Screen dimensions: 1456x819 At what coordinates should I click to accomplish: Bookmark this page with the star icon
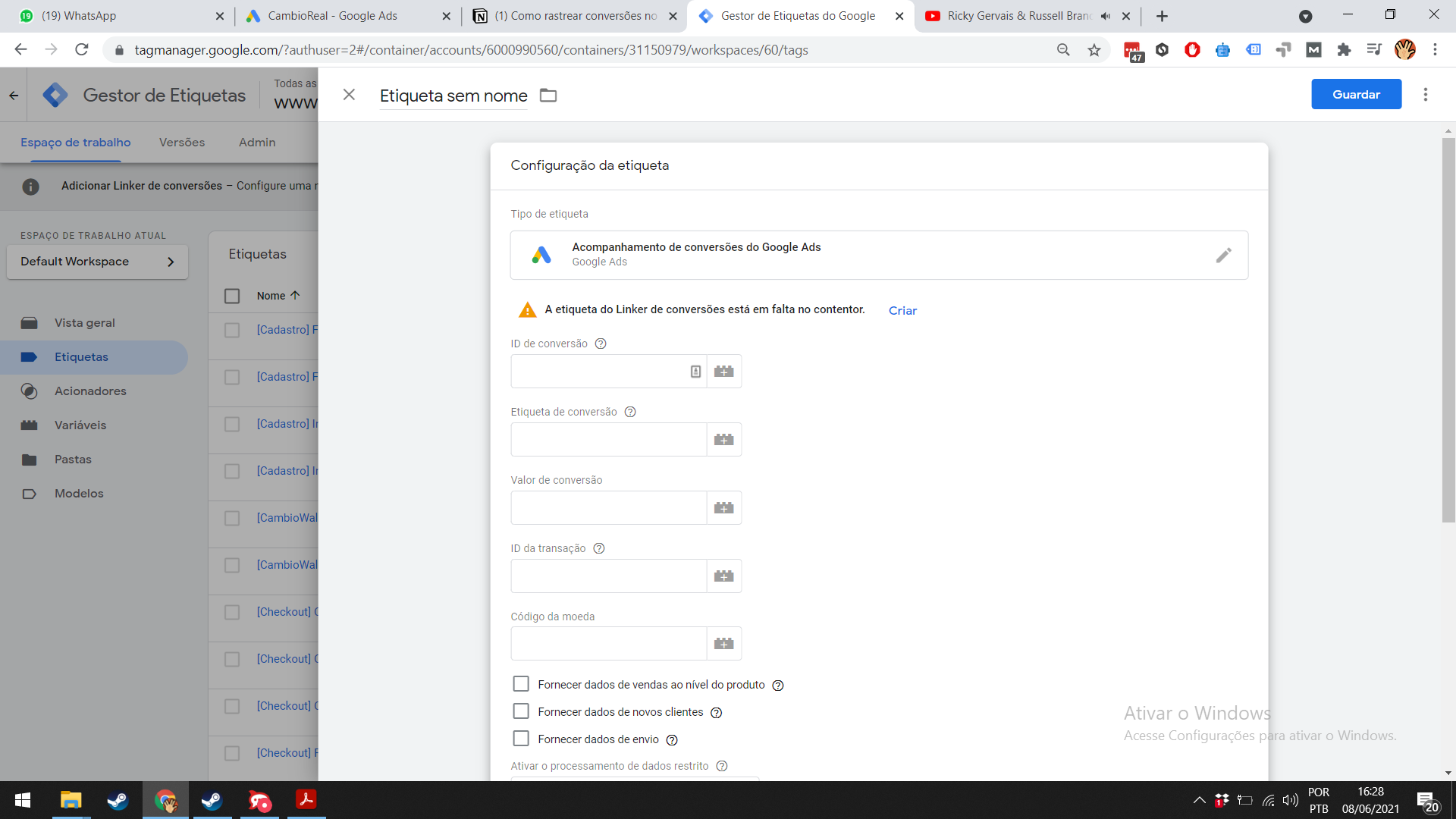click(x=1094, y=50)
